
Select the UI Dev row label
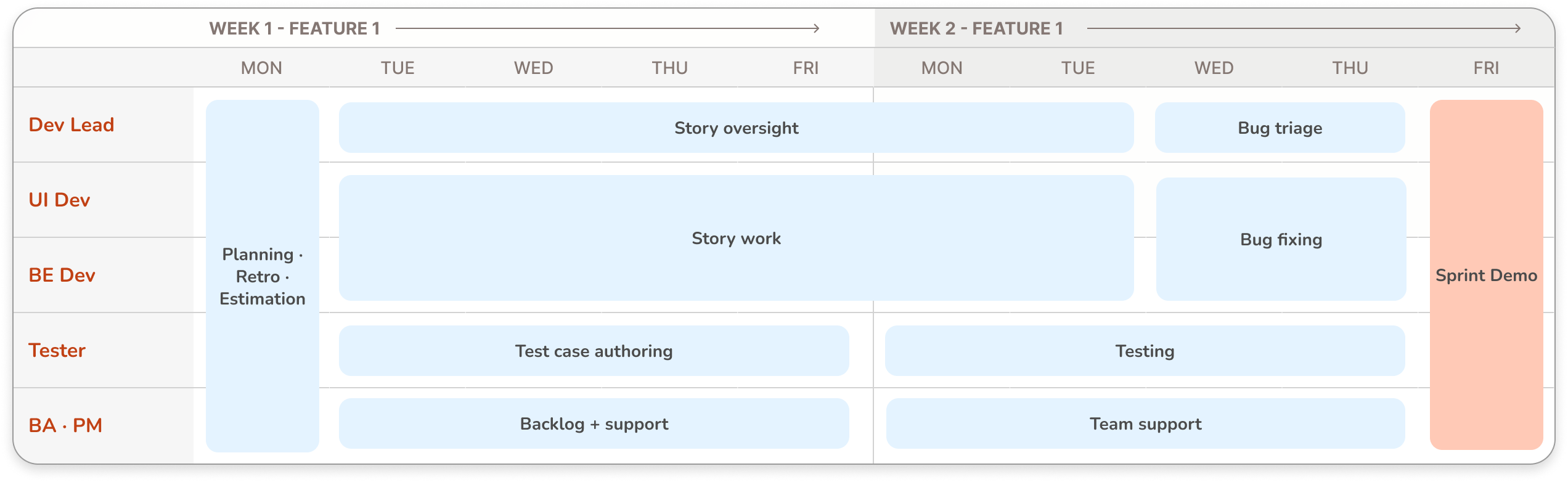pos(59,200)
